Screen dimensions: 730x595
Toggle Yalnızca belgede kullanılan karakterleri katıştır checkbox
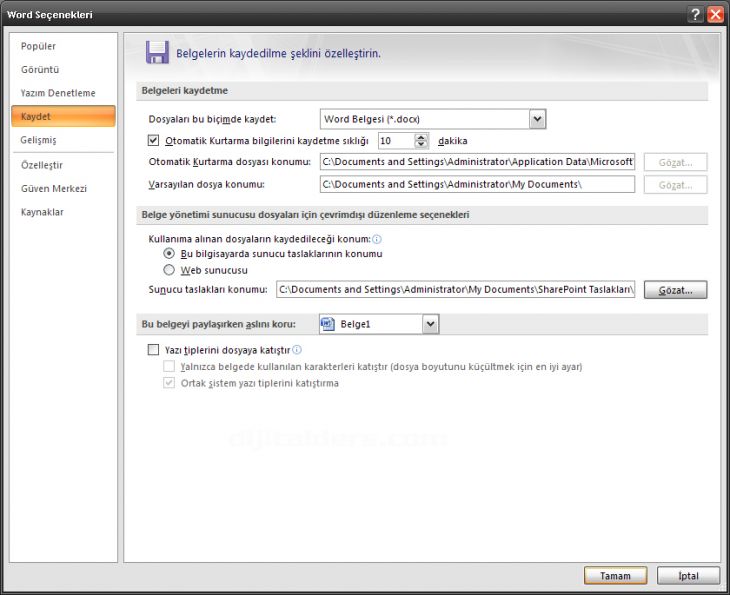[169, 366]
